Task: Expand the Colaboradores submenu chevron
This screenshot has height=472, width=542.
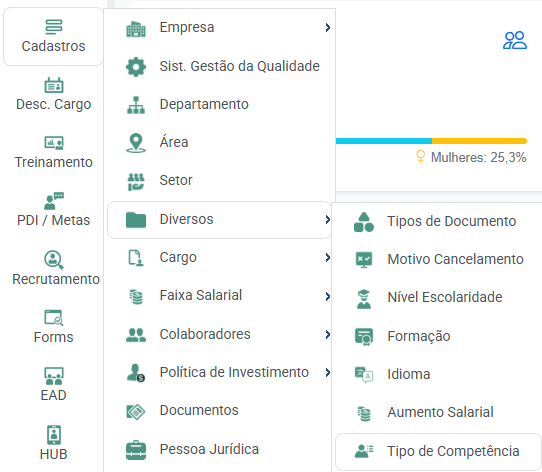Action: [328, 334]
